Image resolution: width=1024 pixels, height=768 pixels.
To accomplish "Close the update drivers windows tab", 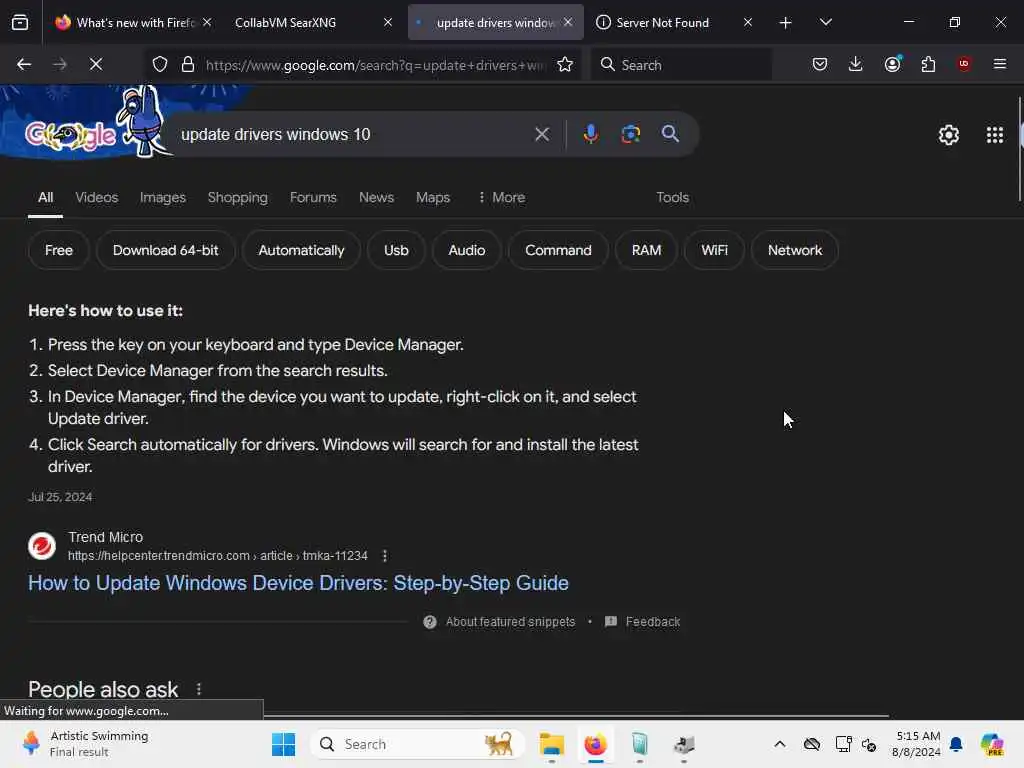I will [568, 22].
